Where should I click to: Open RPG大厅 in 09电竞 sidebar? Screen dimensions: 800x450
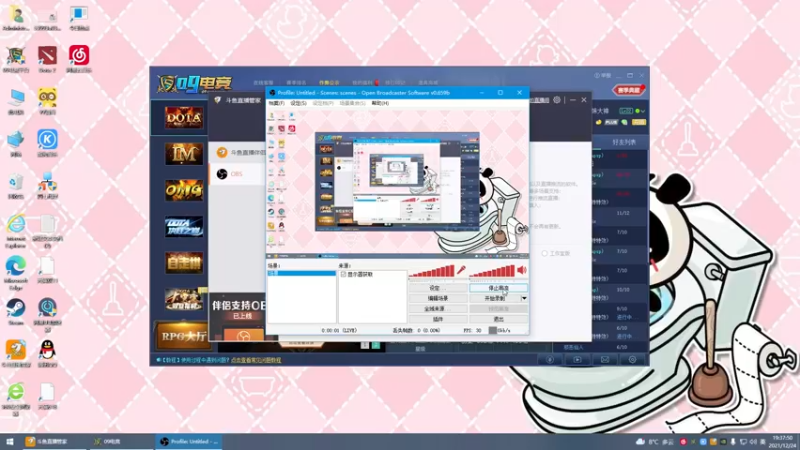184,336
